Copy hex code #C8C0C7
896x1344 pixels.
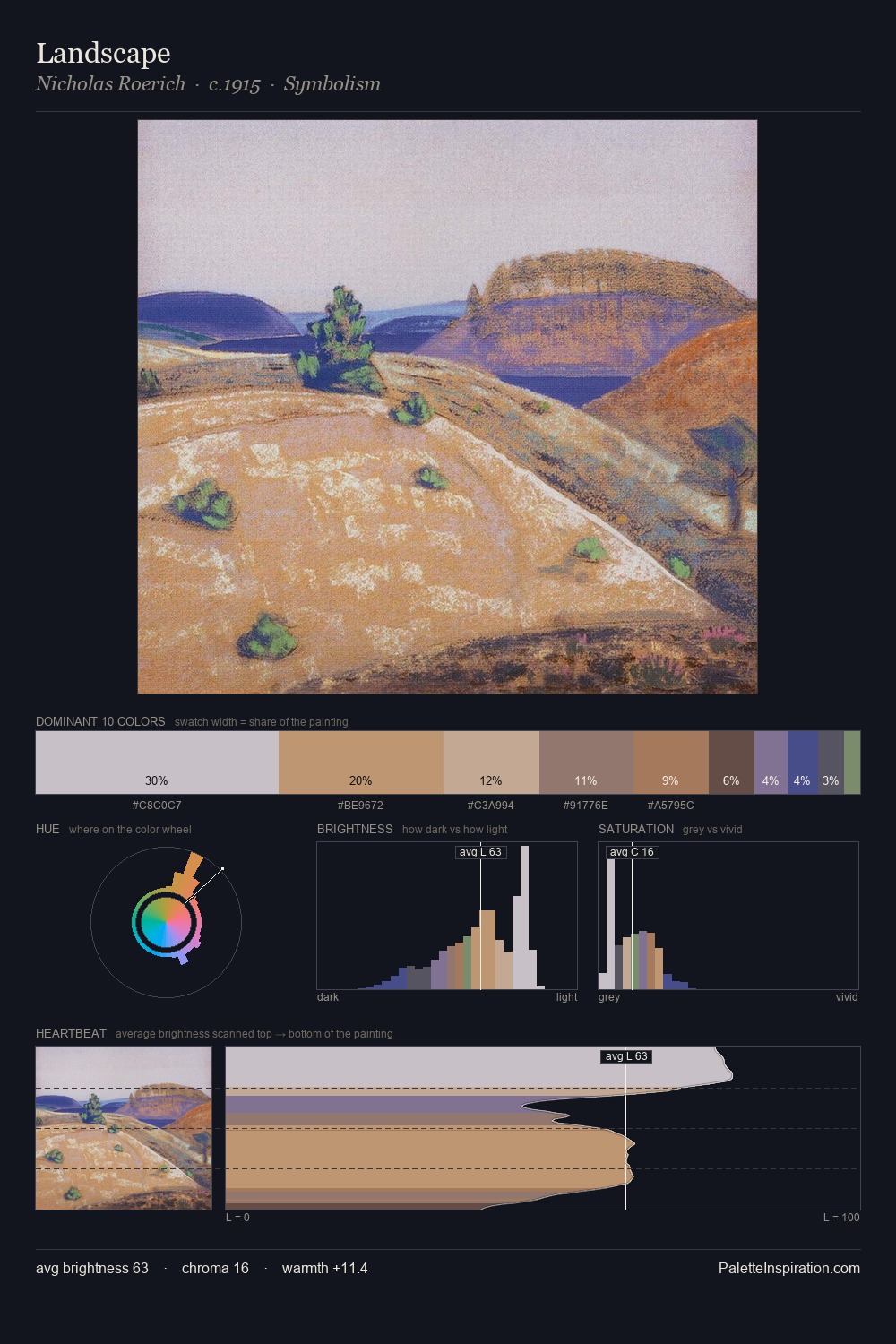(157, 806)
